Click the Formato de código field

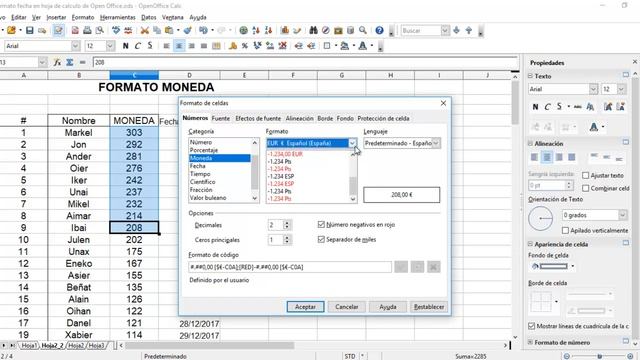pos(290,267)
